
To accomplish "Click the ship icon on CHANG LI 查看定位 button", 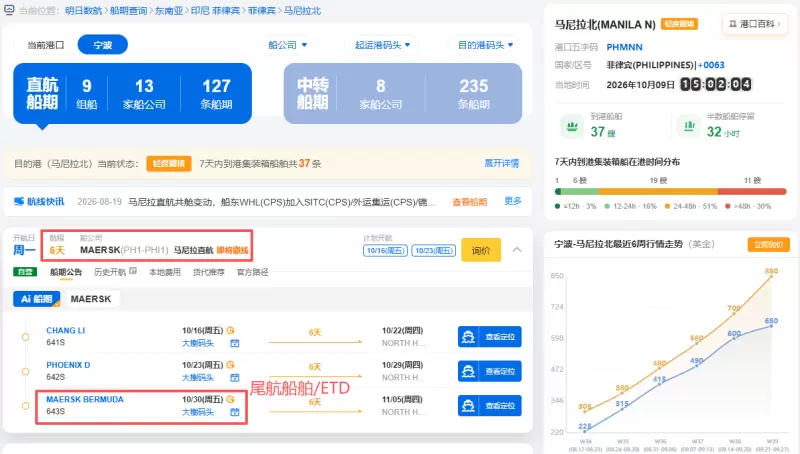I will 468,337.
